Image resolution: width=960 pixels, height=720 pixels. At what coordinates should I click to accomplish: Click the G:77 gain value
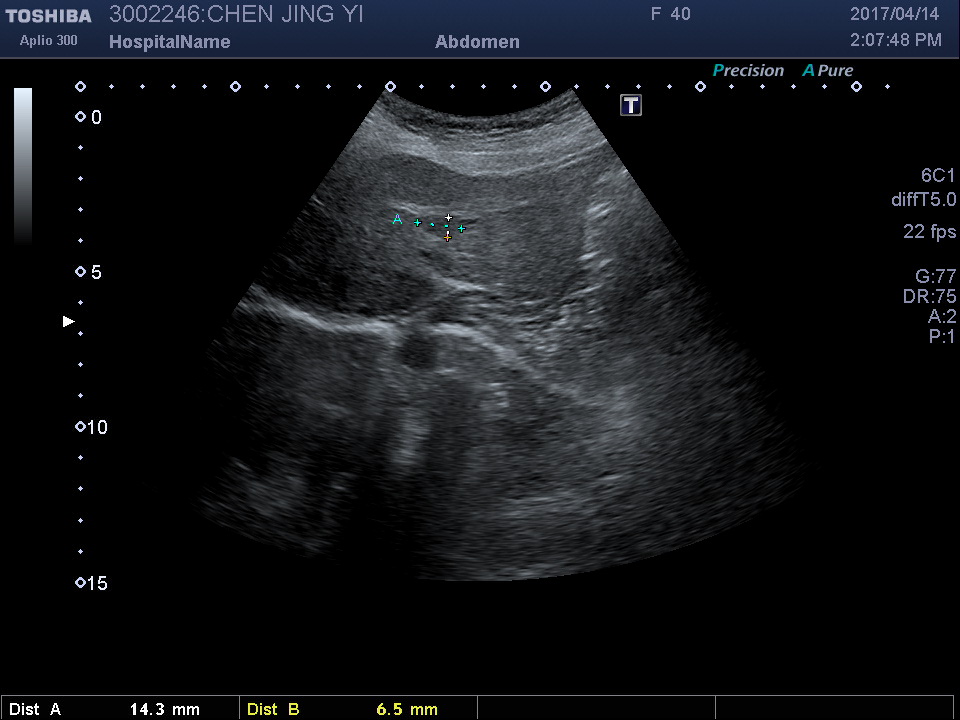point(936,277)
